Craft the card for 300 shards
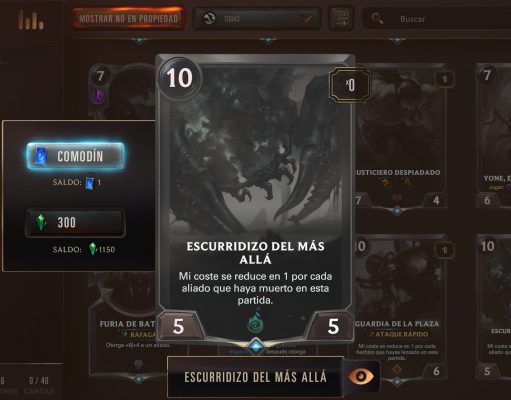This screenshot has width=511, height=400. coord(76,222)
